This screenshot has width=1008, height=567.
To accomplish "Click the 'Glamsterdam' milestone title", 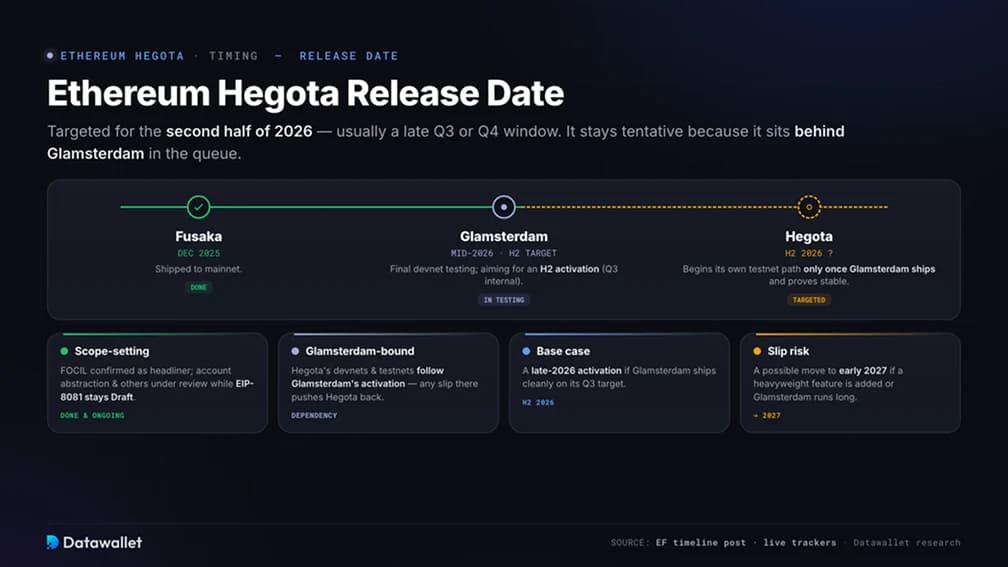I will [x=504, y=237].
